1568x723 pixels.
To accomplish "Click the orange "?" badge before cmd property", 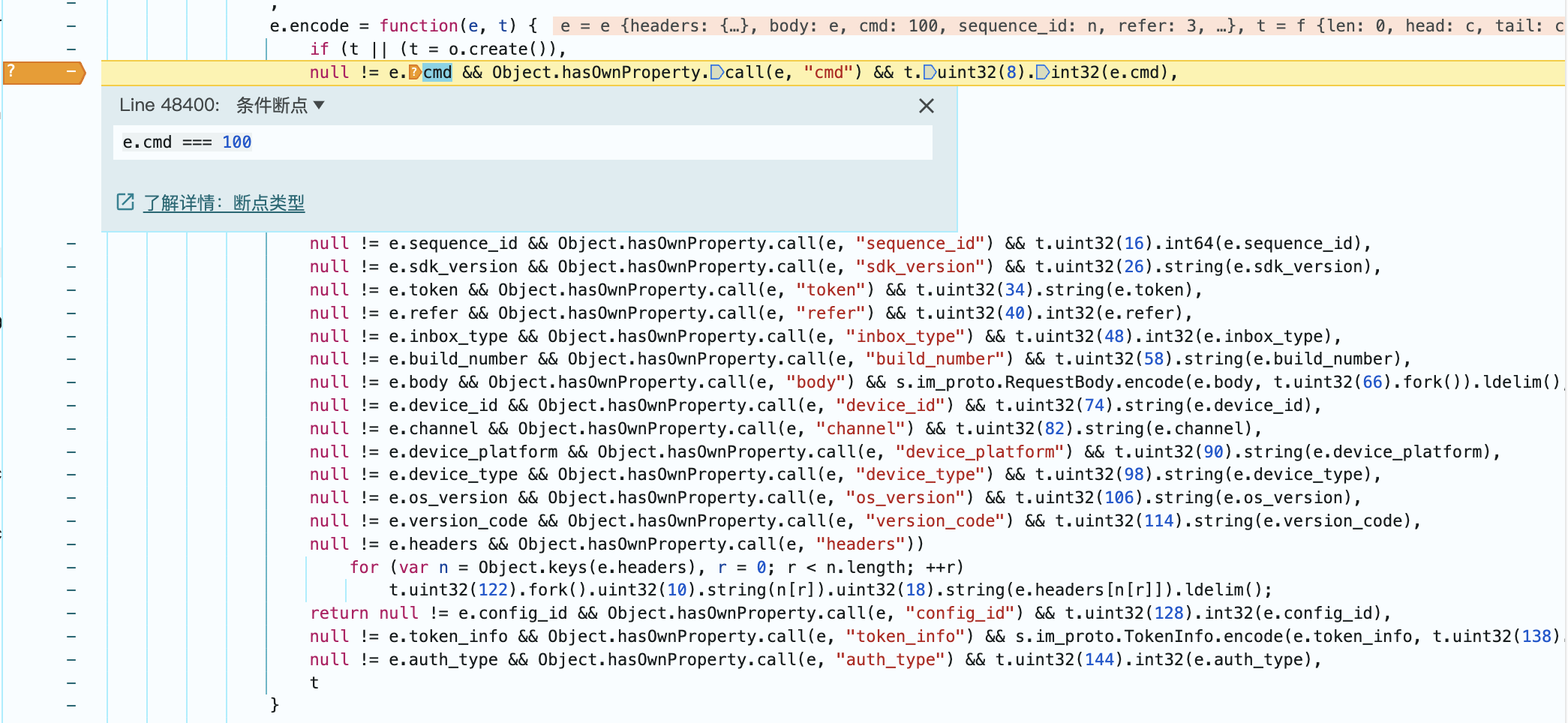I will [413, 72].
